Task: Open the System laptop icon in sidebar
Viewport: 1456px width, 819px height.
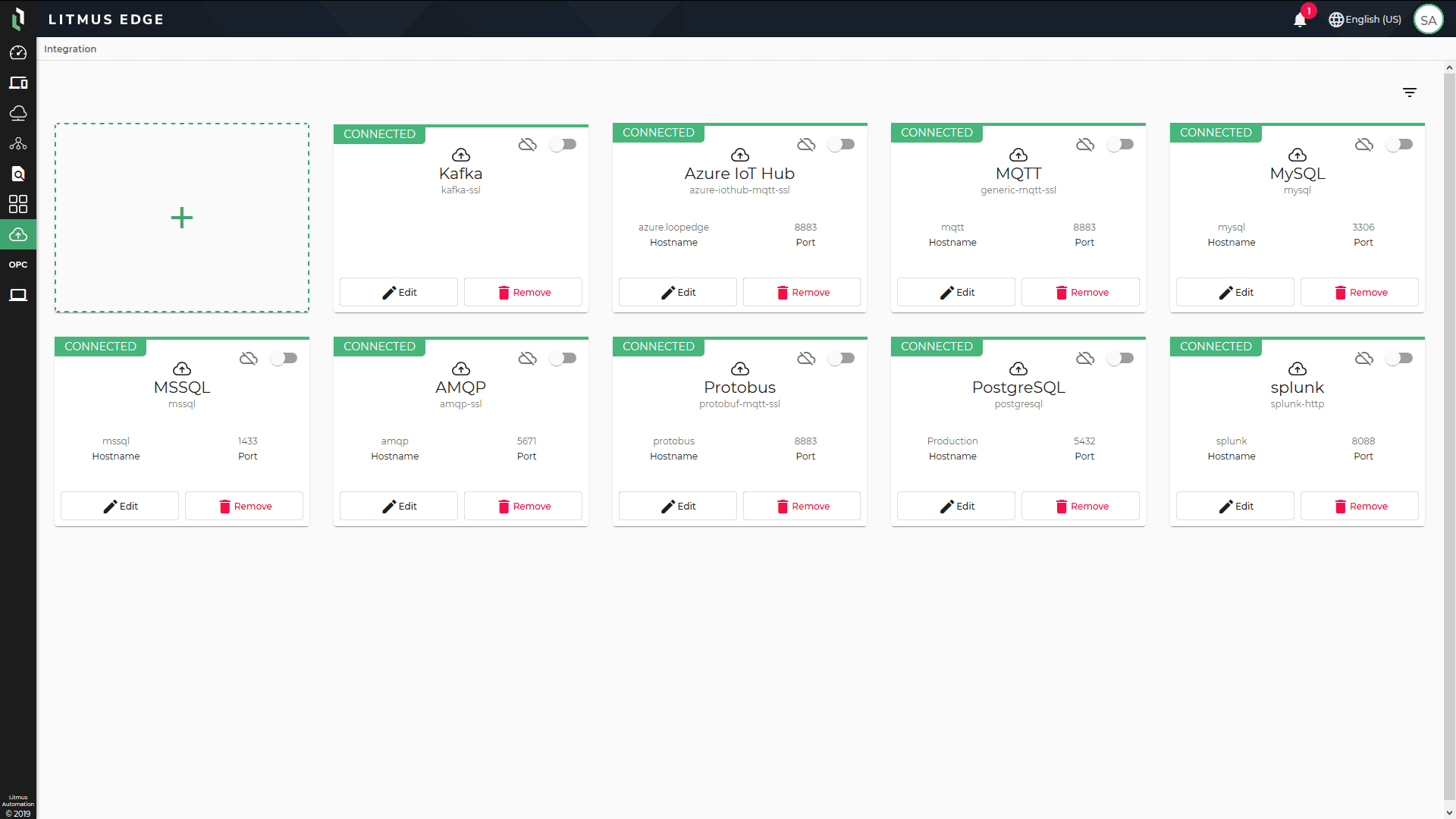Action: coord(18,294)
